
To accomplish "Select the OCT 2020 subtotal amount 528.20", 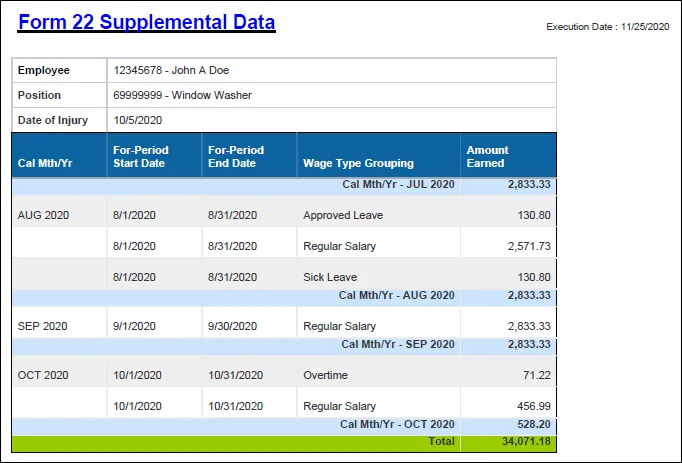I will point(531,424).
